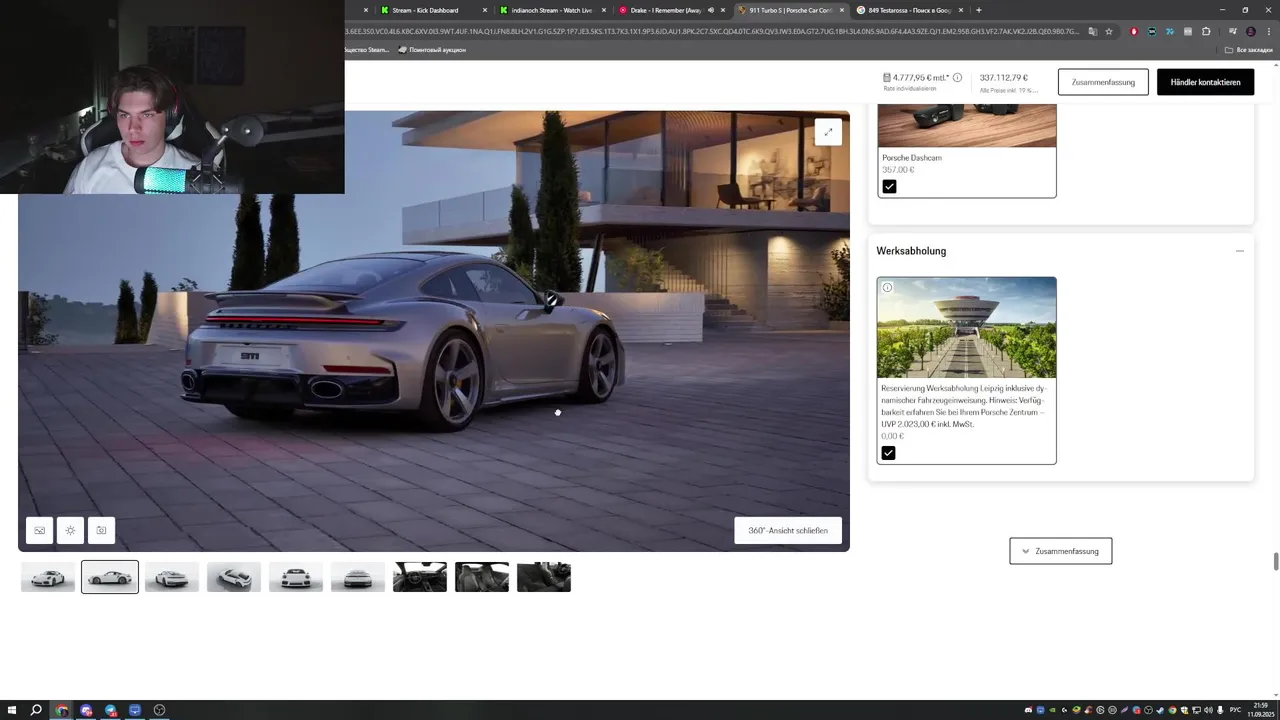The image size is (1280, 720).
Task: Click the camera snapshot icon
Action: tap(101, 530)
